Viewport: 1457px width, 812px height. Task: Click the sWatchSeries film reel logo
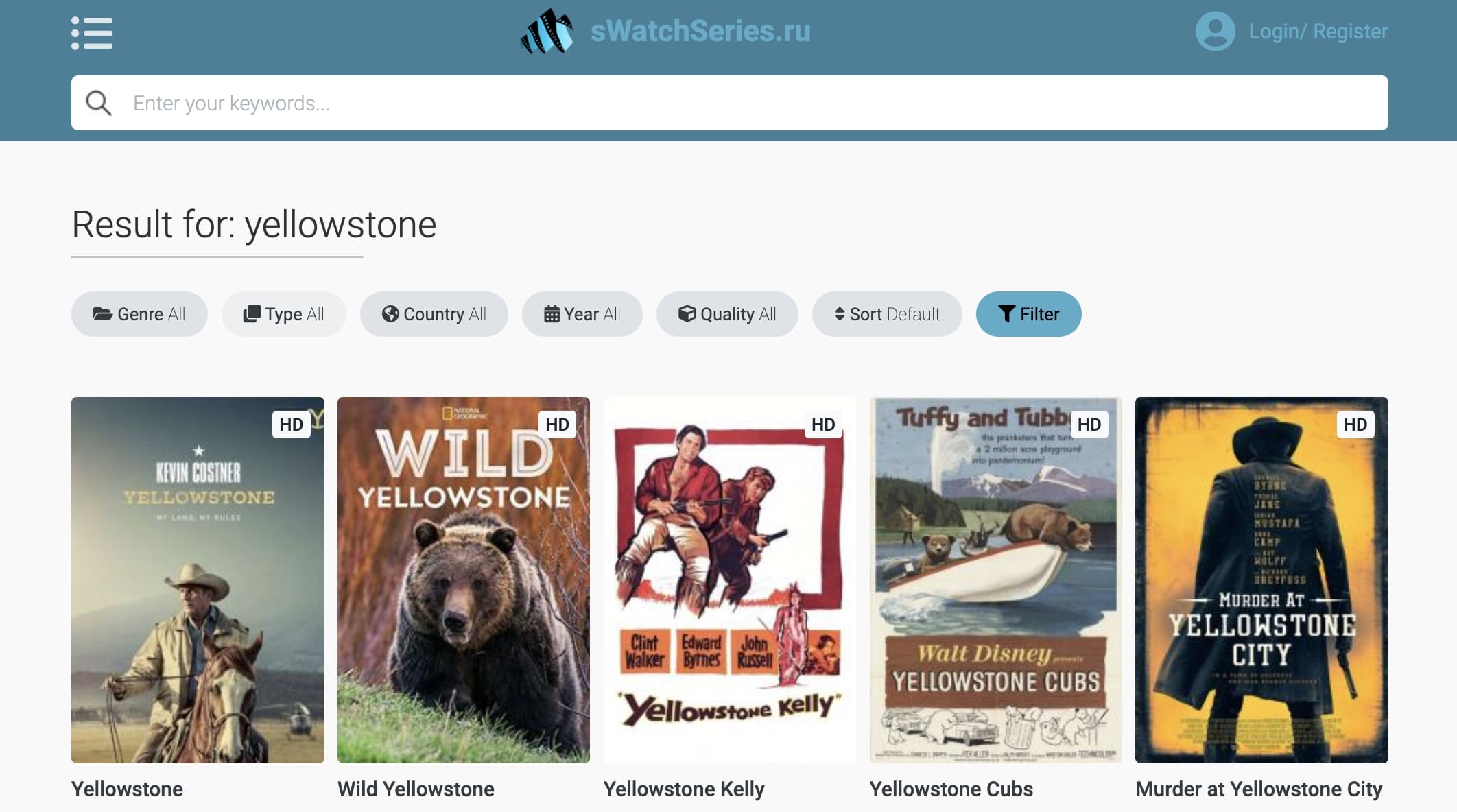pos(547,32)
